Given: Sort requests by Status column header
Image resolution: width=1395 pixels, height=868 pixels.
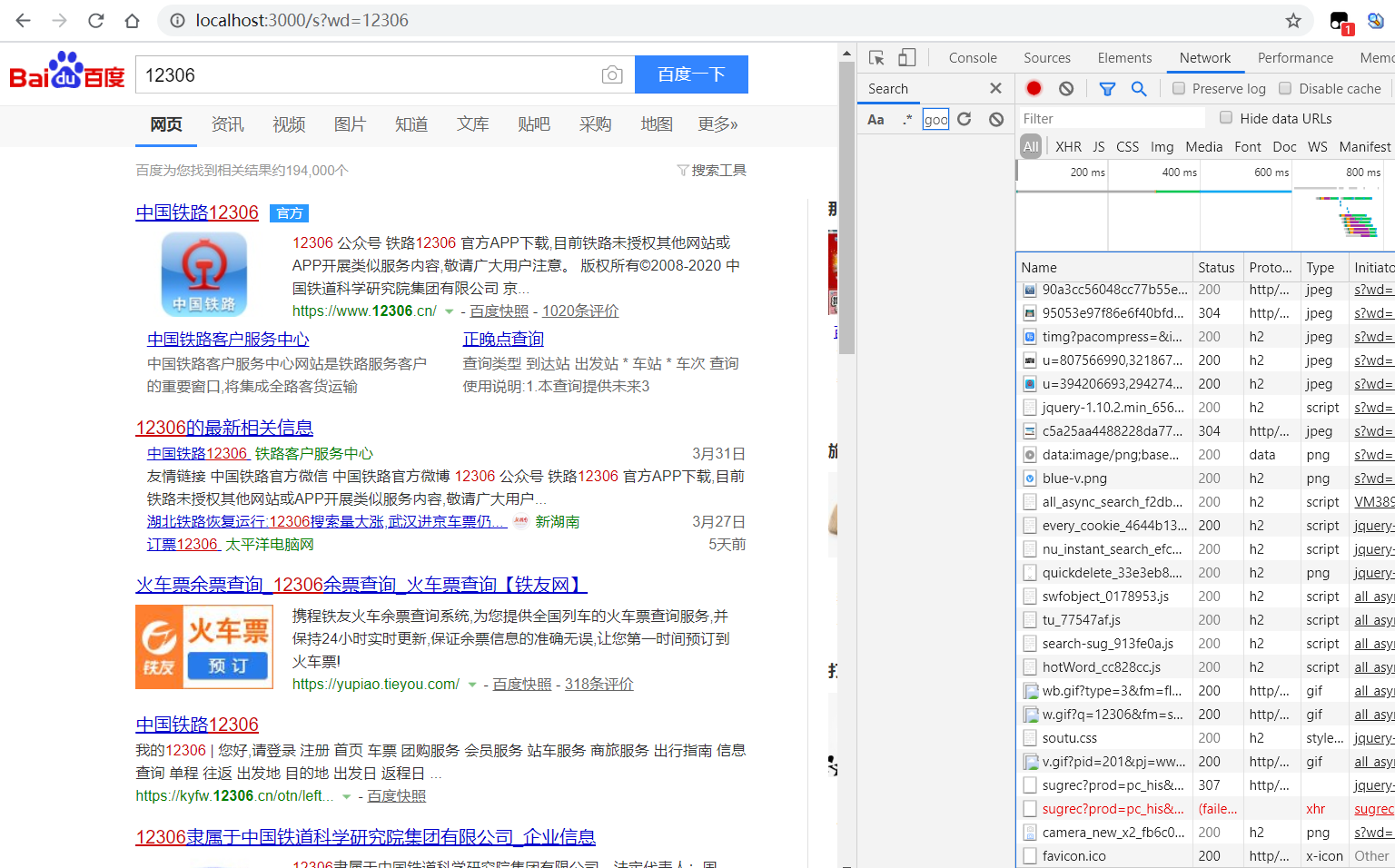Looking at the screenshot, I should (1216, 267).
